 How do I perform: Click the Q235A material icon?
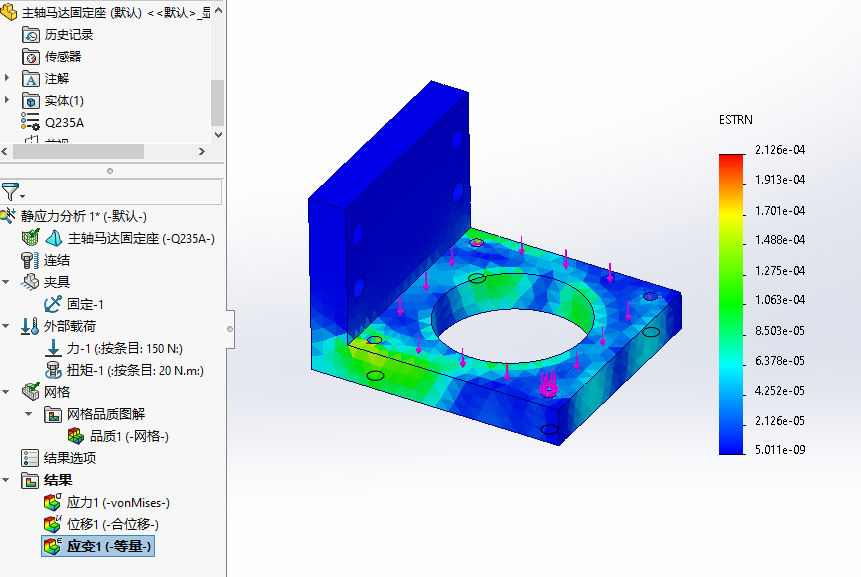[30, 122]
